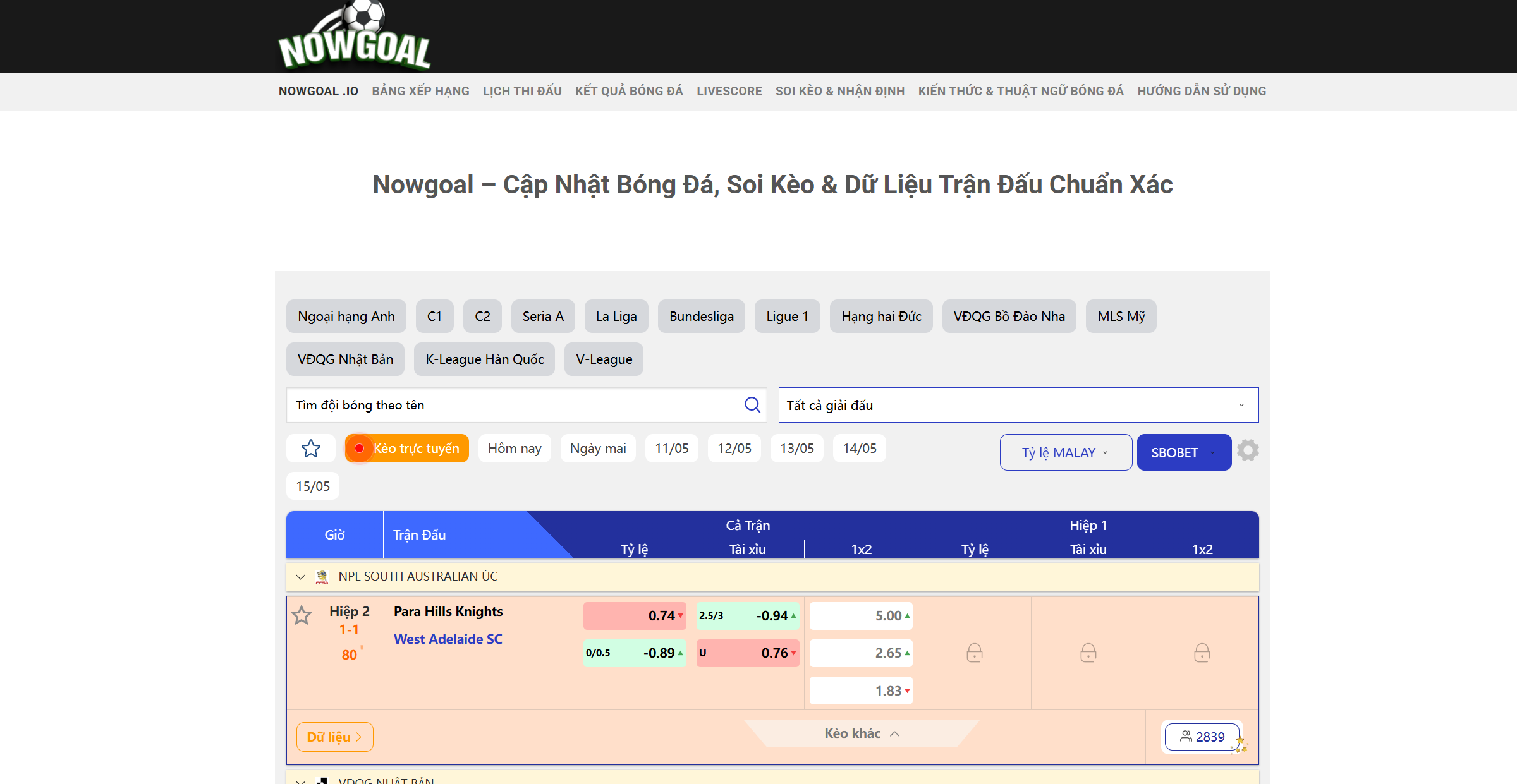Screen dimensions: 1517x784
Task: Open Dữ liệu match data button
Action: coord(335,737)
